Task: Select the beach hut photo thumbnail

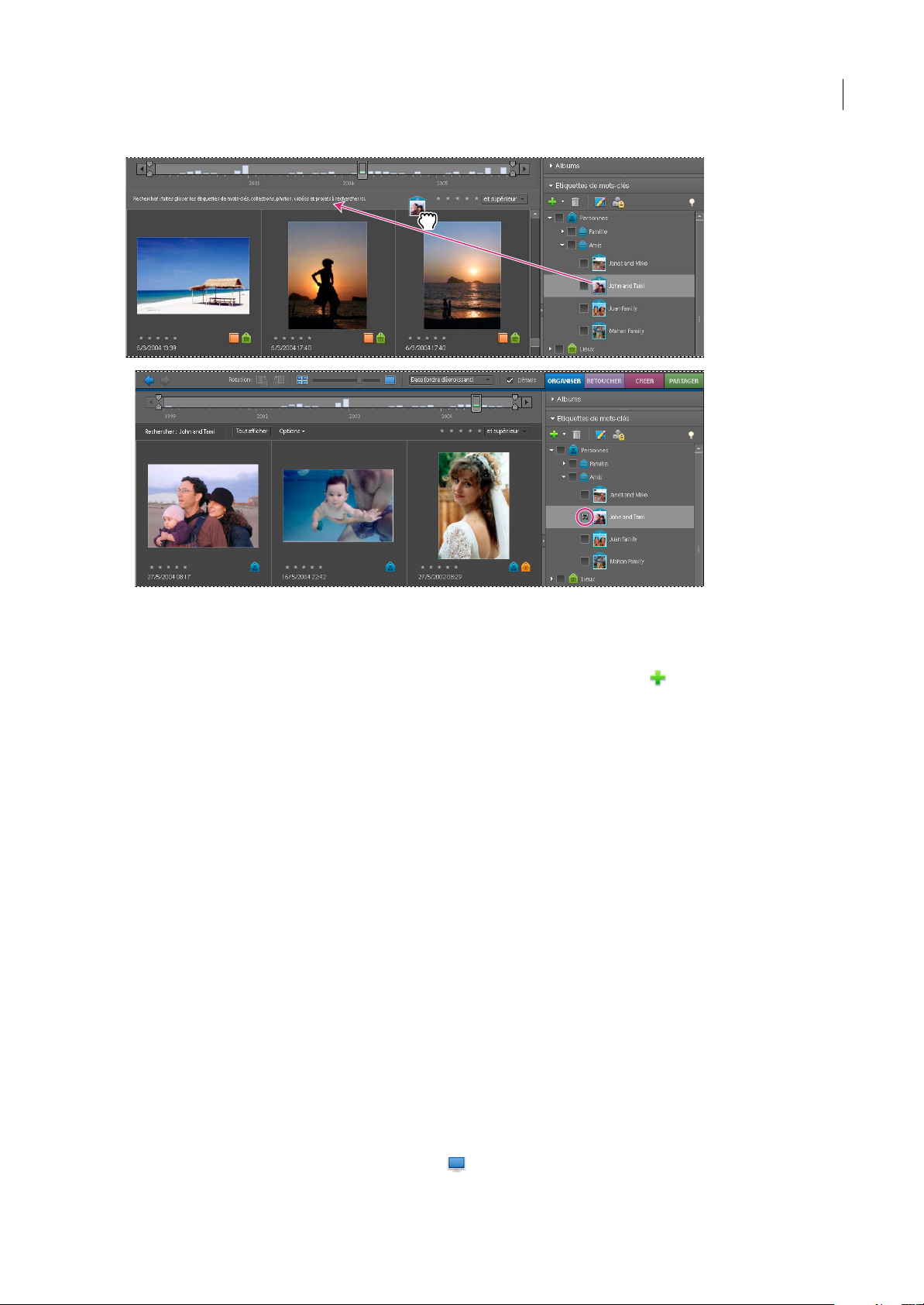Action: click(x=193, y=276)
